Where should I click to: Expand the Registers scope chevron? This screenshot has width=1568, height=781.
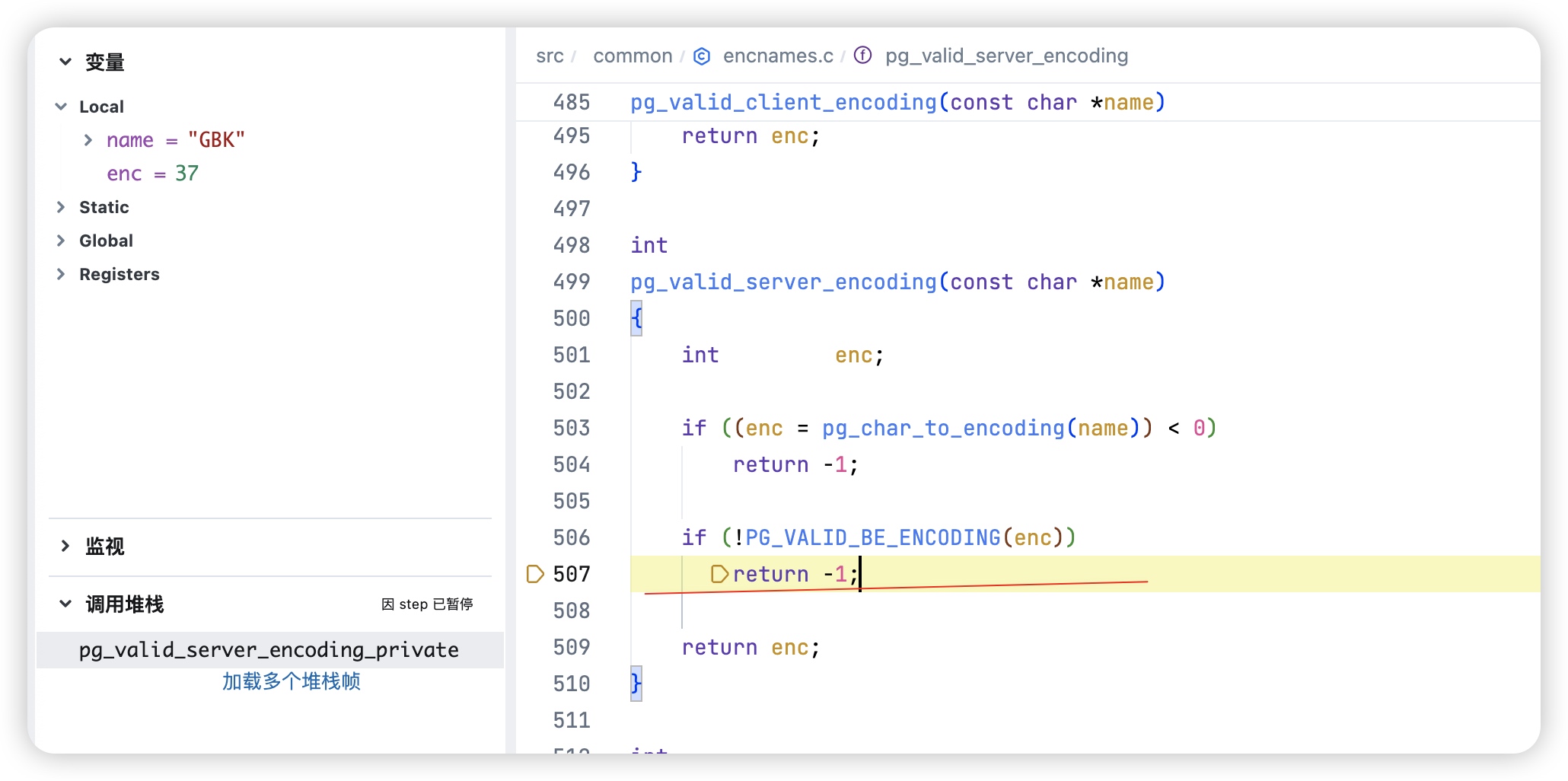[61, 274]
